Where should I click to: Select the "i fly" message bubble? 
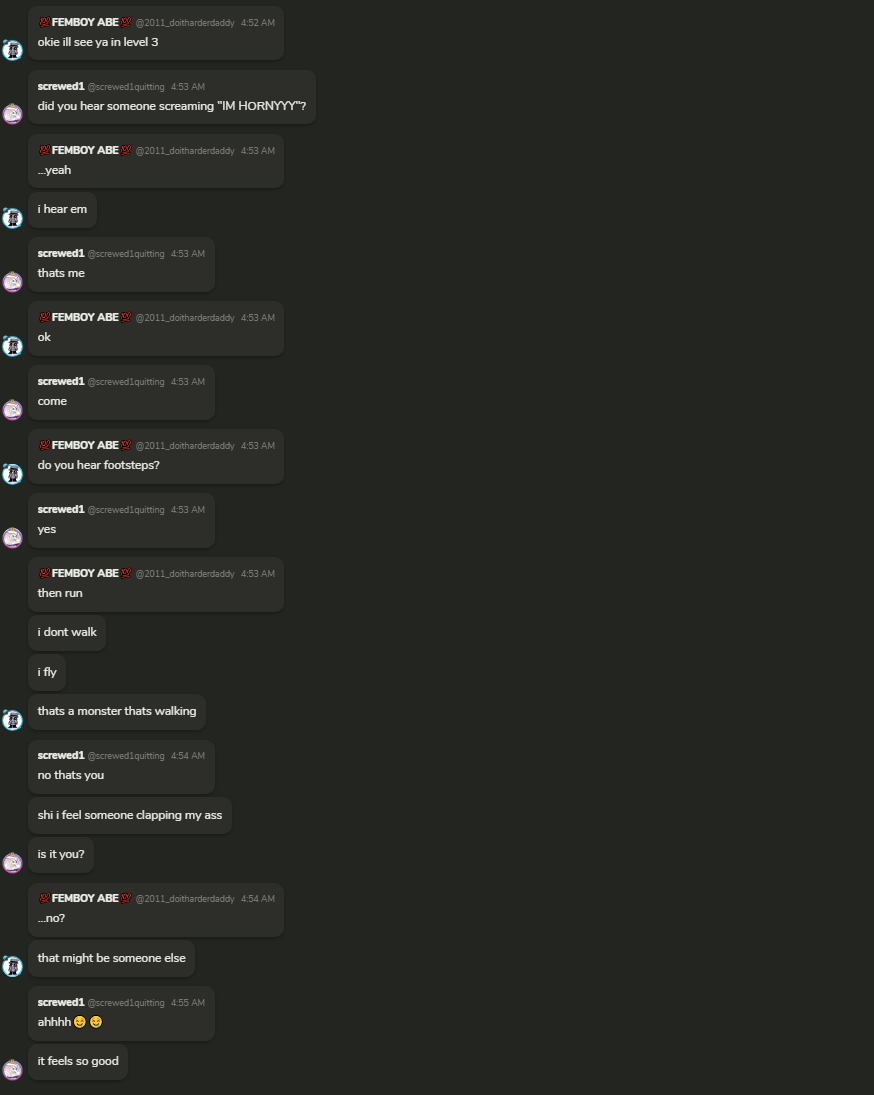pyautogui.click(x=47, y=673)
